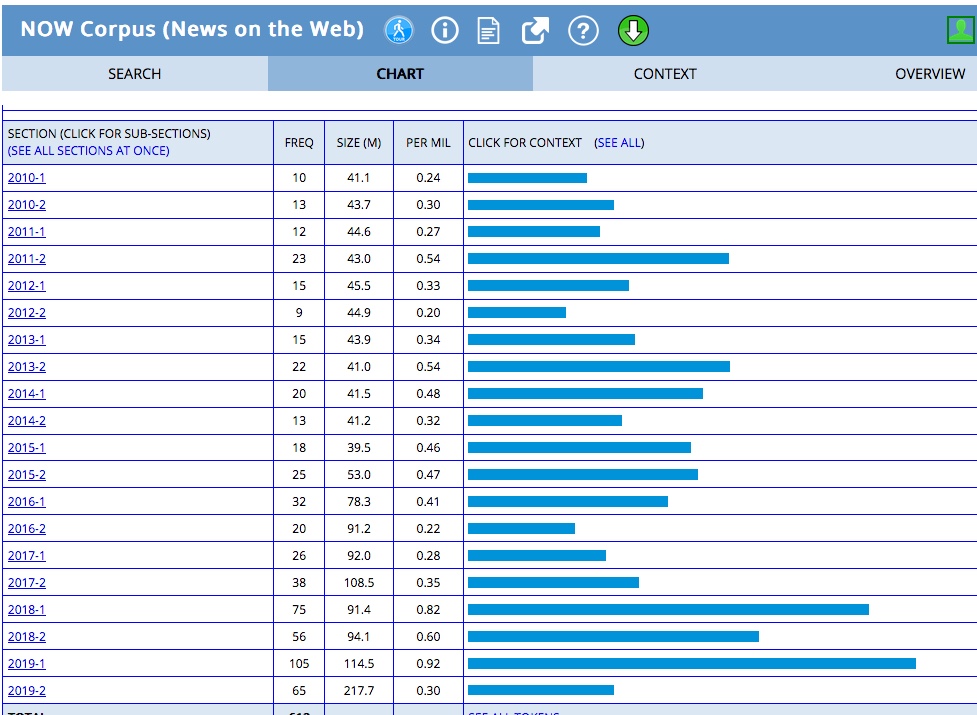Click the 2017-2 context bar
Screen dimensions: 977x715
pos(553,582)
